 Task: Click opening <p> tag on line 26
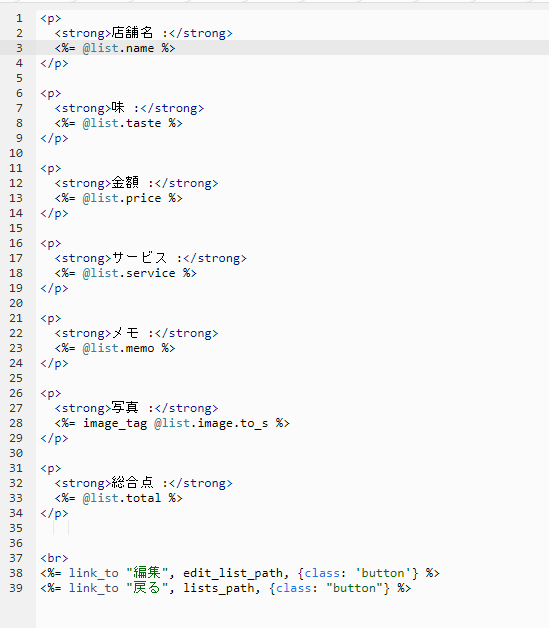51,393
